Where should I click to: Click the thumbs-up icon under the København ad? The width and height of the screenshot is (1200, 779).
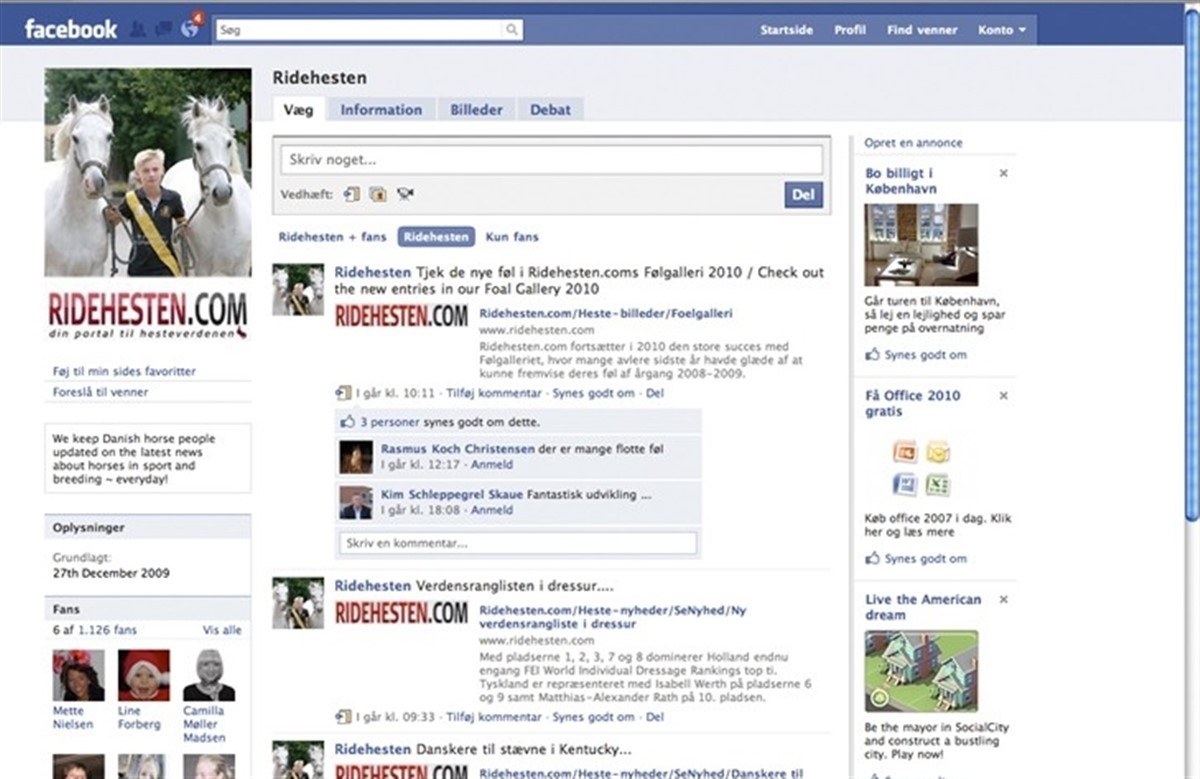[x=872, y=354]
